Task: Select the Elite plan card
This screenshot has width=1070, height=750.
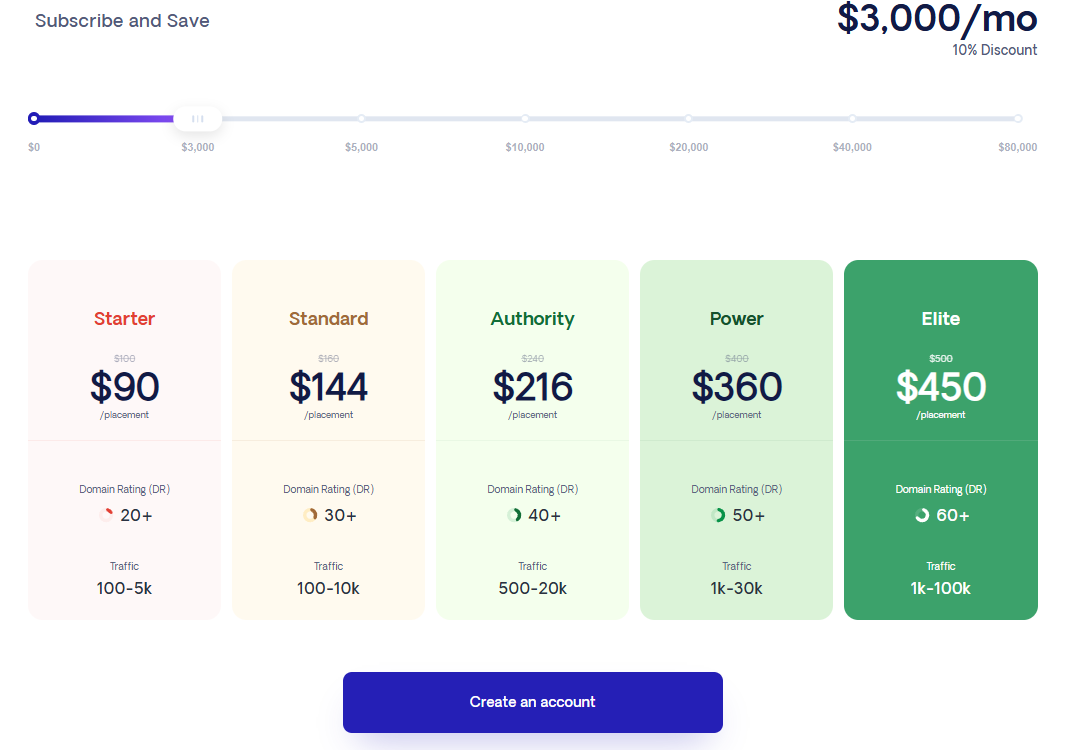Action: coord(940,438)
